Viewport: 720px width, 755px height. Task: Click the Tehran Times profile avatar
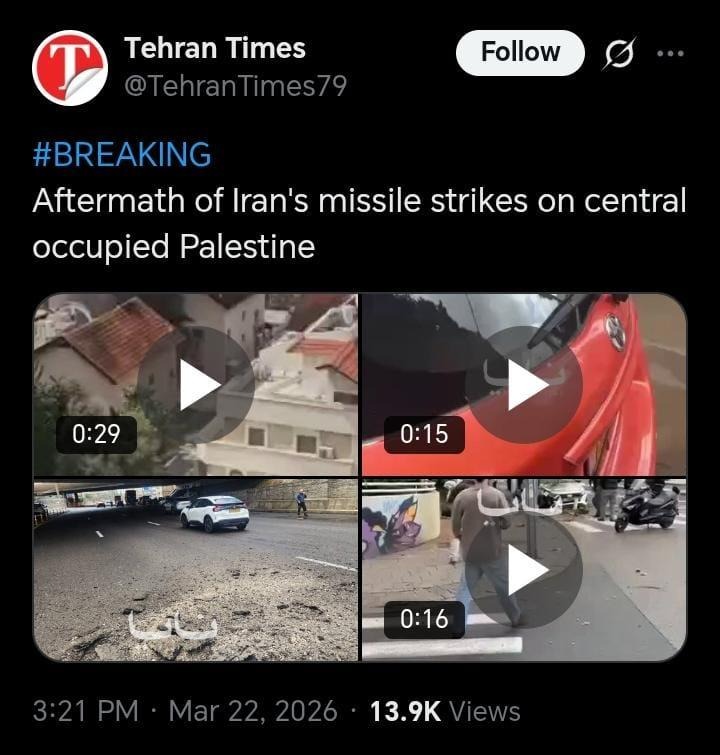coord(70,67)
